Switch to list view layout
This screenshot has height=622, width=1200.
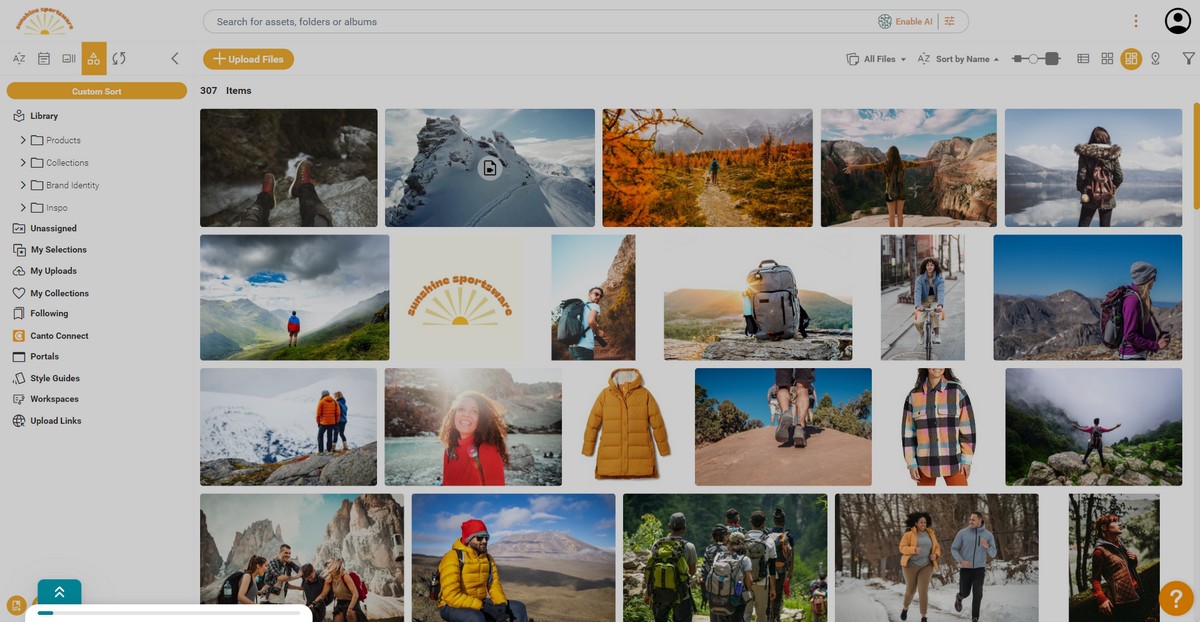tap(1083, 59)
